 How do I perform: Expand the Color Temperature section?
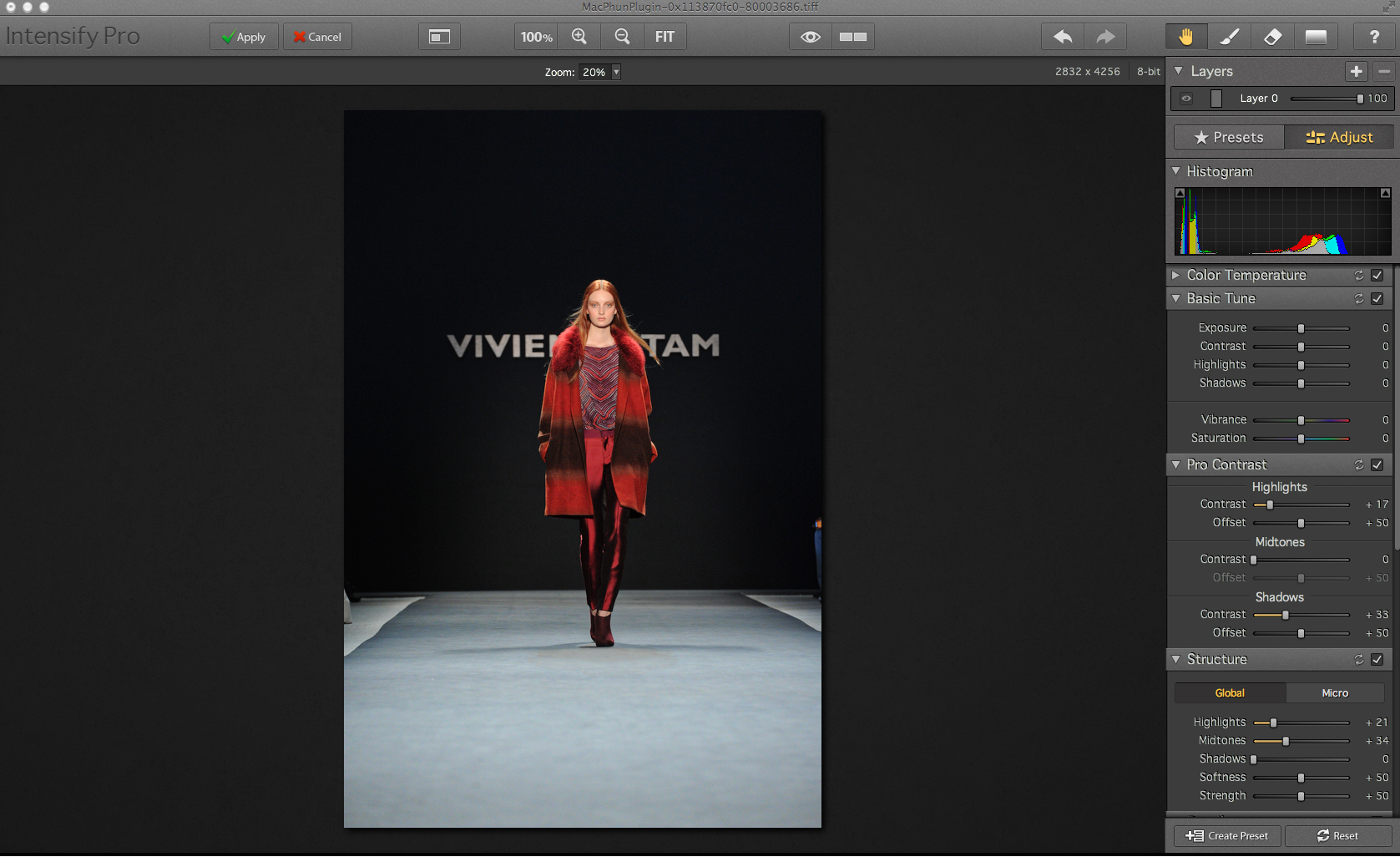pos(1176,275)
